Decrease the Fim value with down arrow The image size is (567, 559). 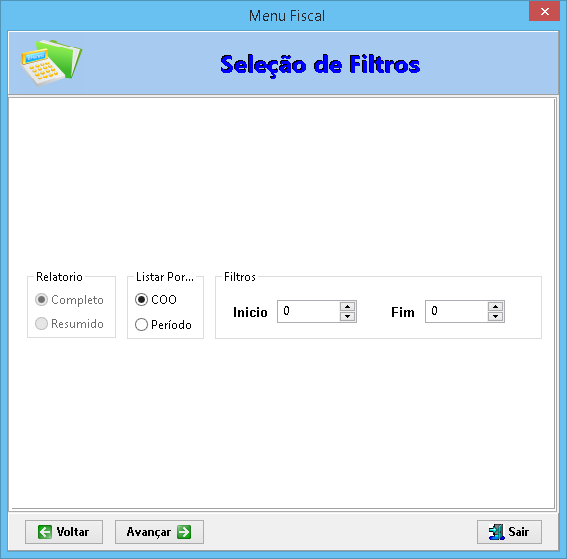click(495, 316)
